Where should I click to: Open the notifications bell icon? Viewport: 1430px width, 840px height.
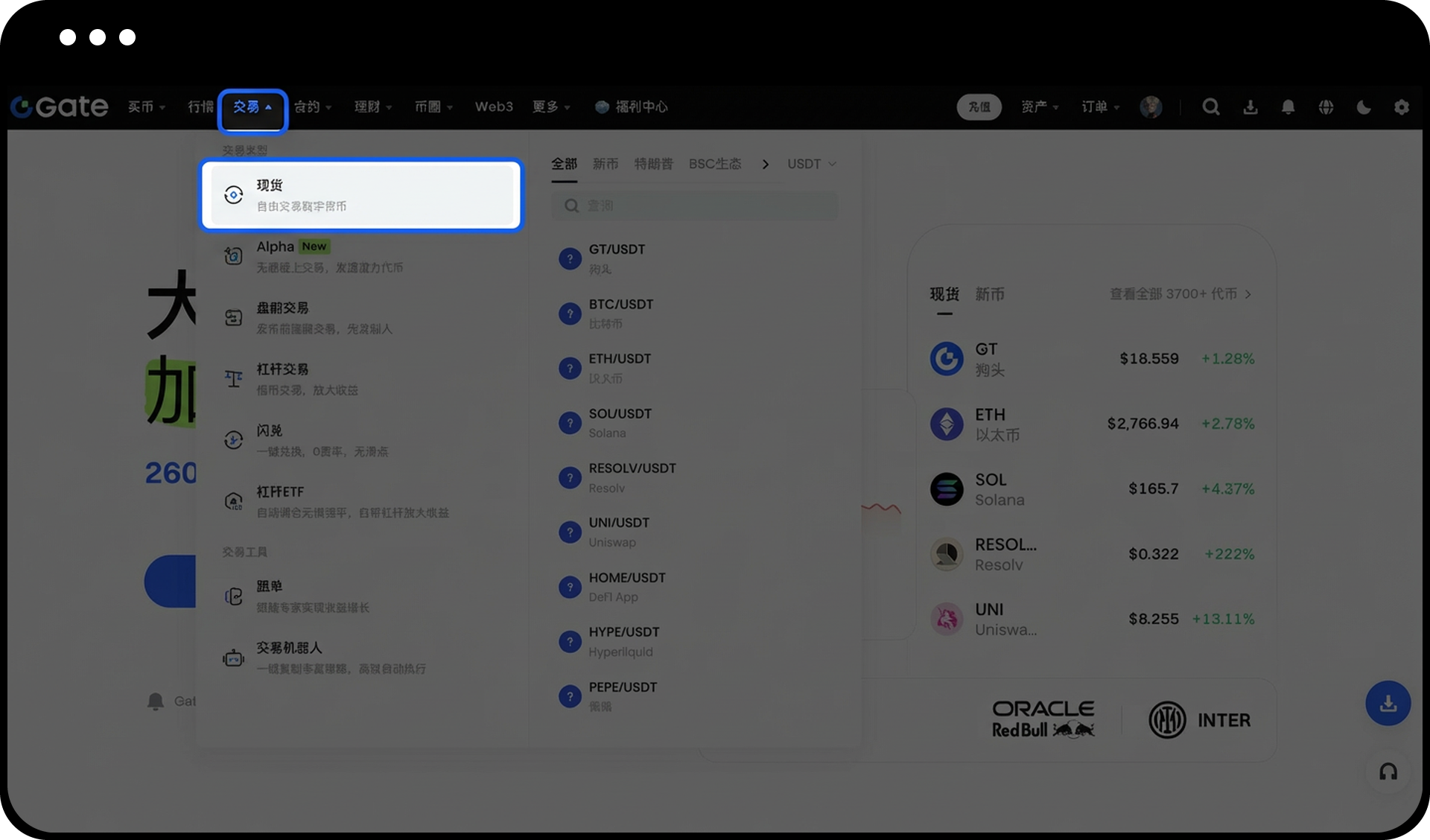point(1288,107)
